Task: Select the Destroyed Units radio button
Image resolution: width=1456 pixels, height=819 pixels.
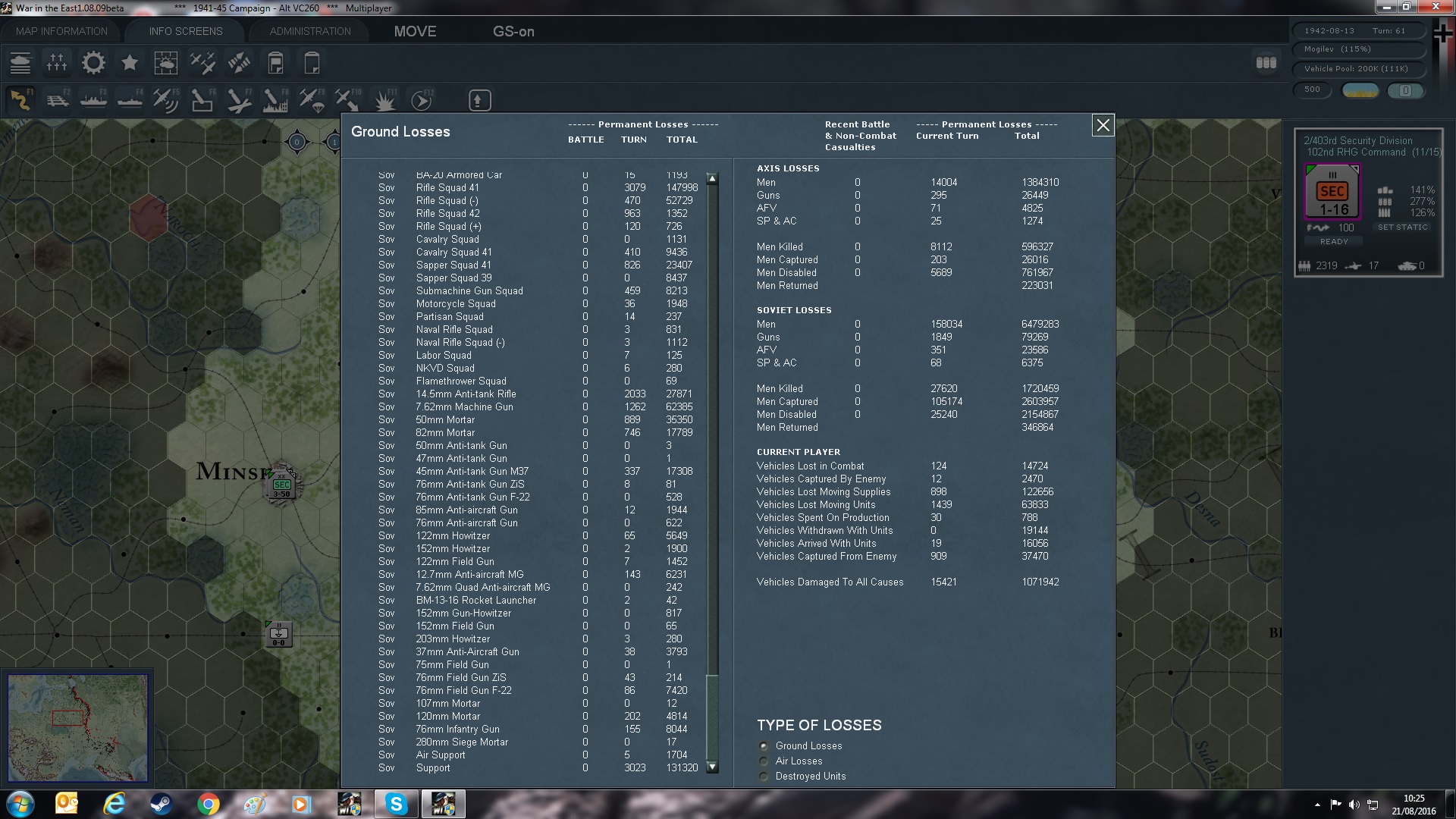Action: coord(763,776)
